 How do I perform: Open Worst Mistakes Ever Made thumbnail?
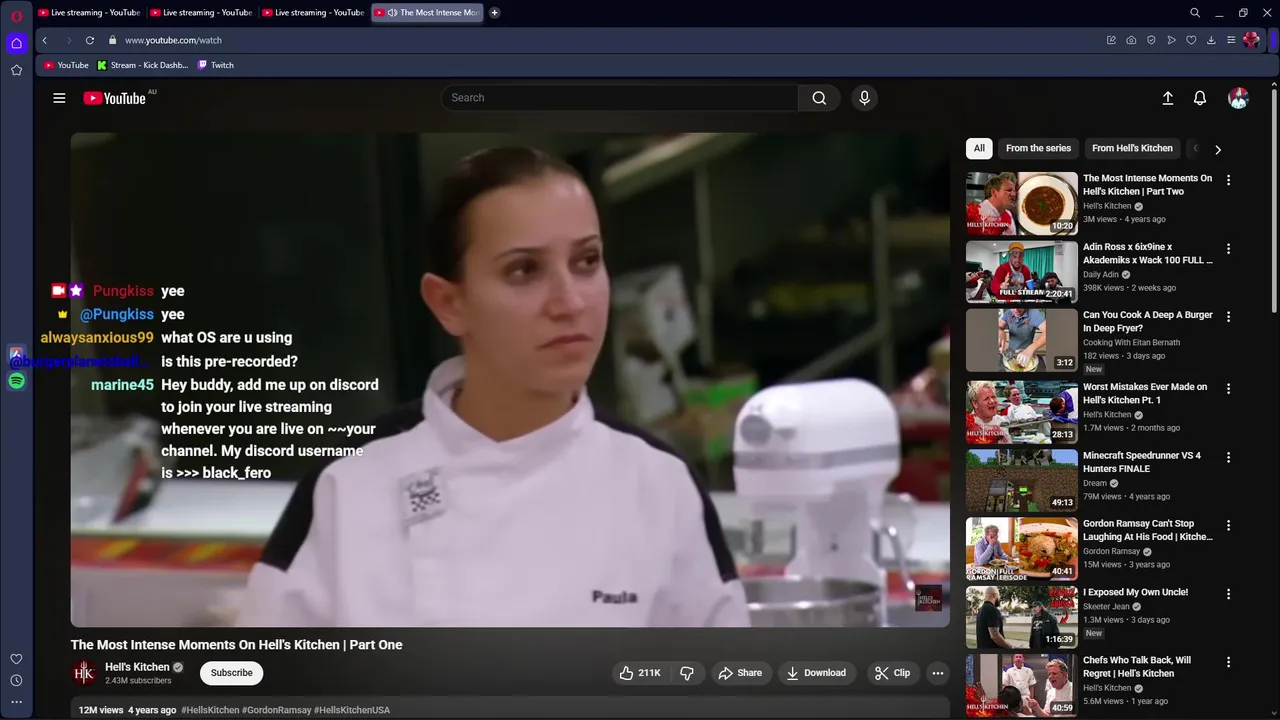coord(1021,412)
